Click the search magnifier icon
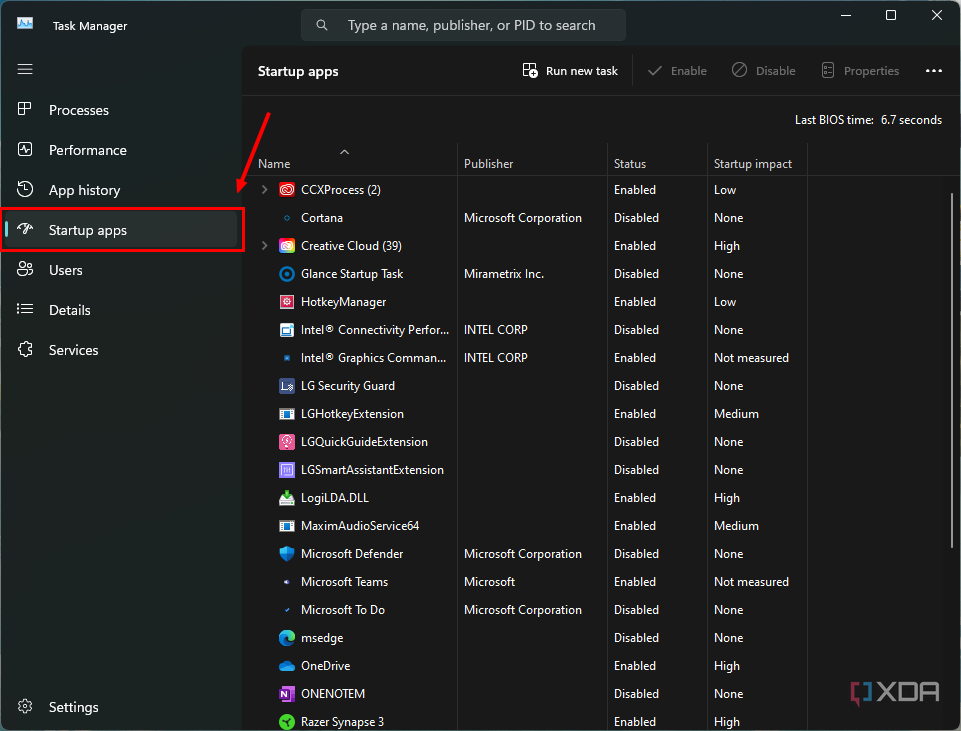The height and width of the screenshot is (731, 961). [322, 25]
